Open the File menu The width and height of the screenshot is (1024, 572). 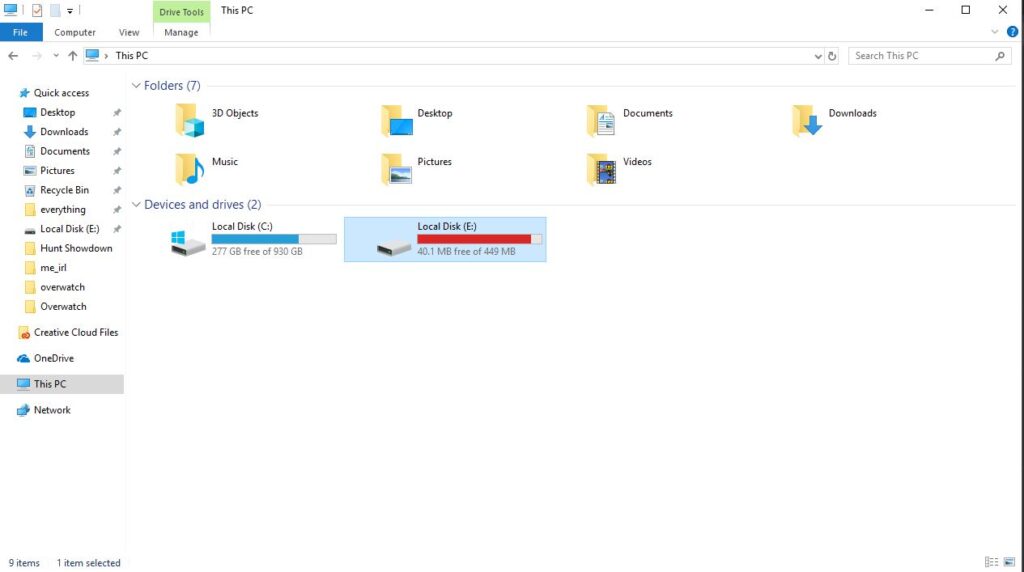[x=21, y=32]
